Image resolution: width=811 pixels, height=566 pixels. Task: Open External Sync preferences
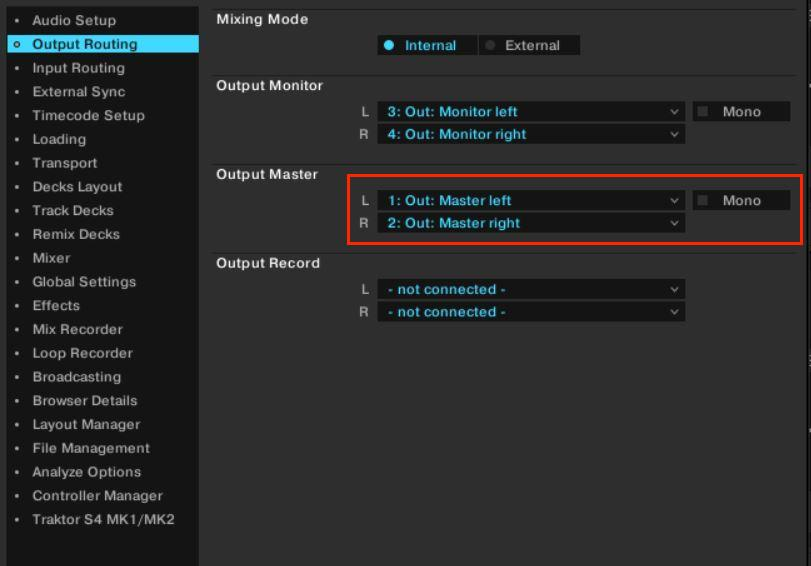pyautogui.click(x=78, y=92)
